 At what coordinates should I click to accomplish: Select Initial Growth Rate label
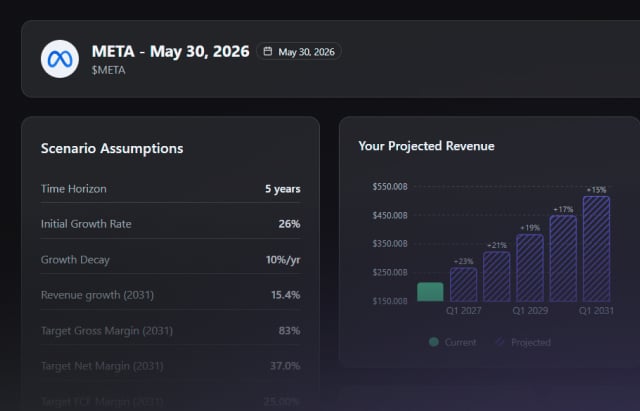coord(86,224)
